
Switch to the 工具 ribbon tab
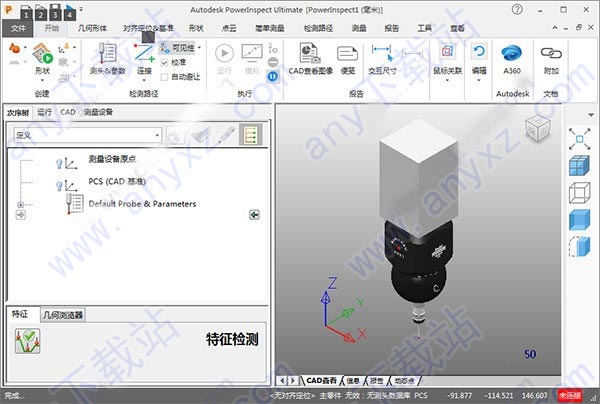pos(424,28)
